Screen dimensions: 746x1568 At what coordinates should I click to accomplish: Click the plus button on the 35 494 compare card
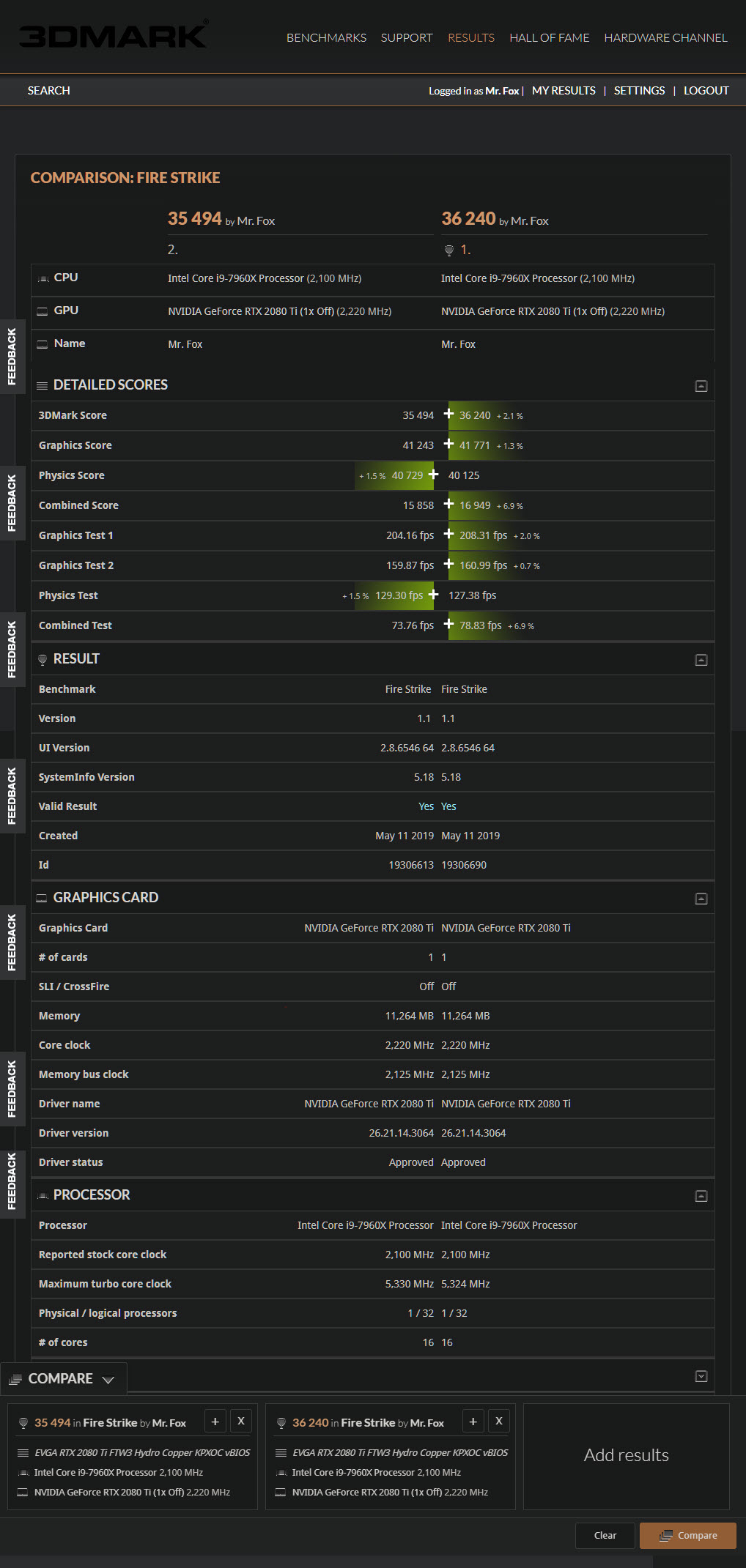point(215,1422)
